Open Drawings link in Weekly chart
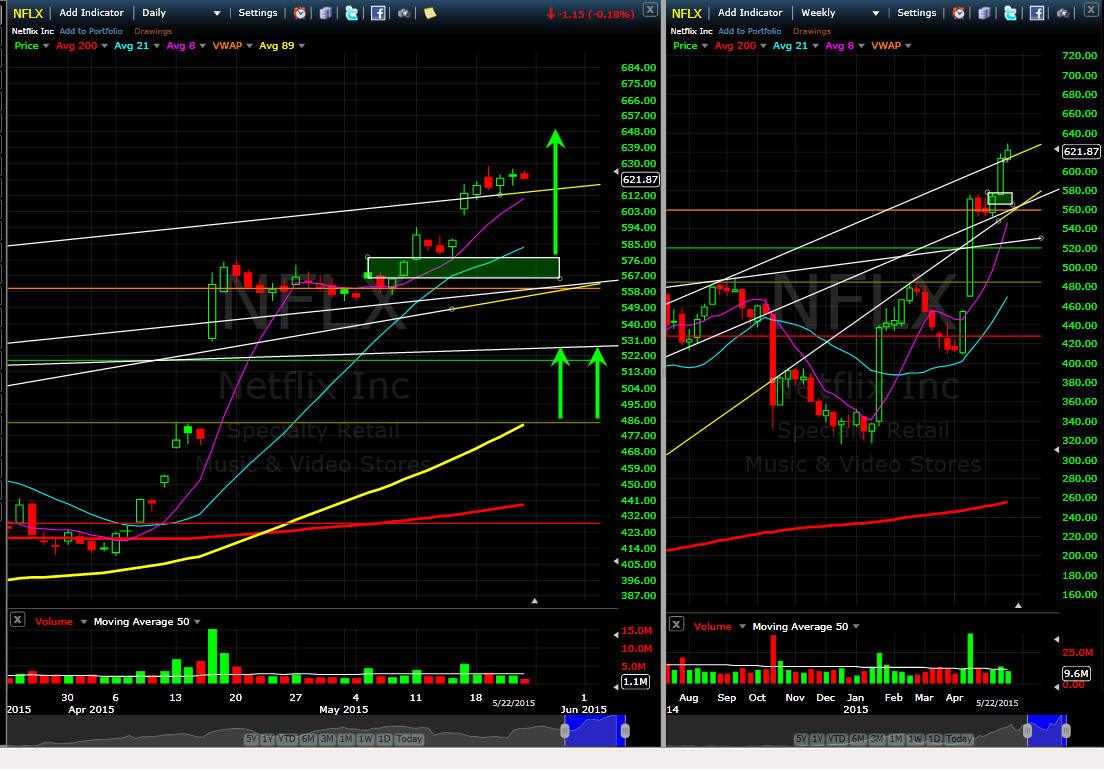 point(812,31)
